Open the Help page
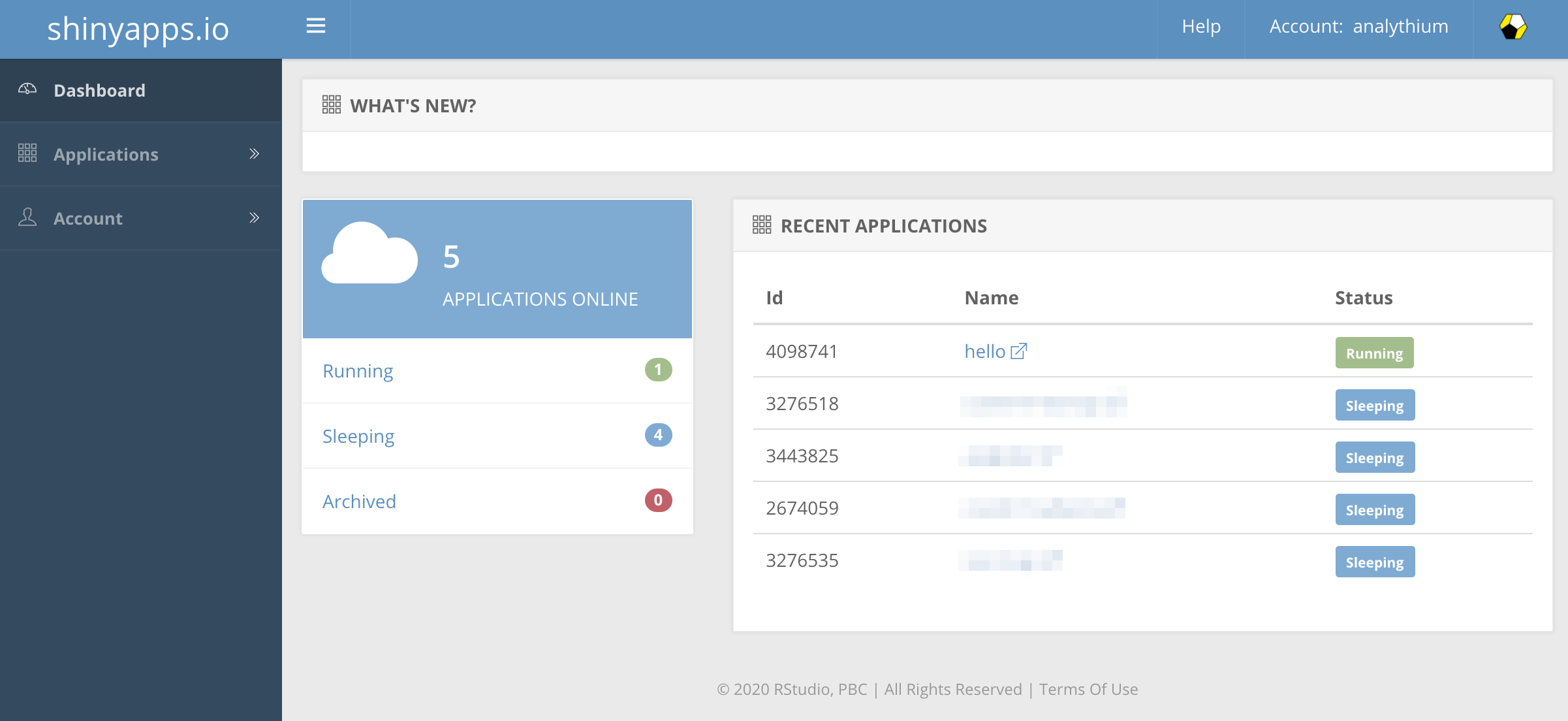 (1199, 27)
